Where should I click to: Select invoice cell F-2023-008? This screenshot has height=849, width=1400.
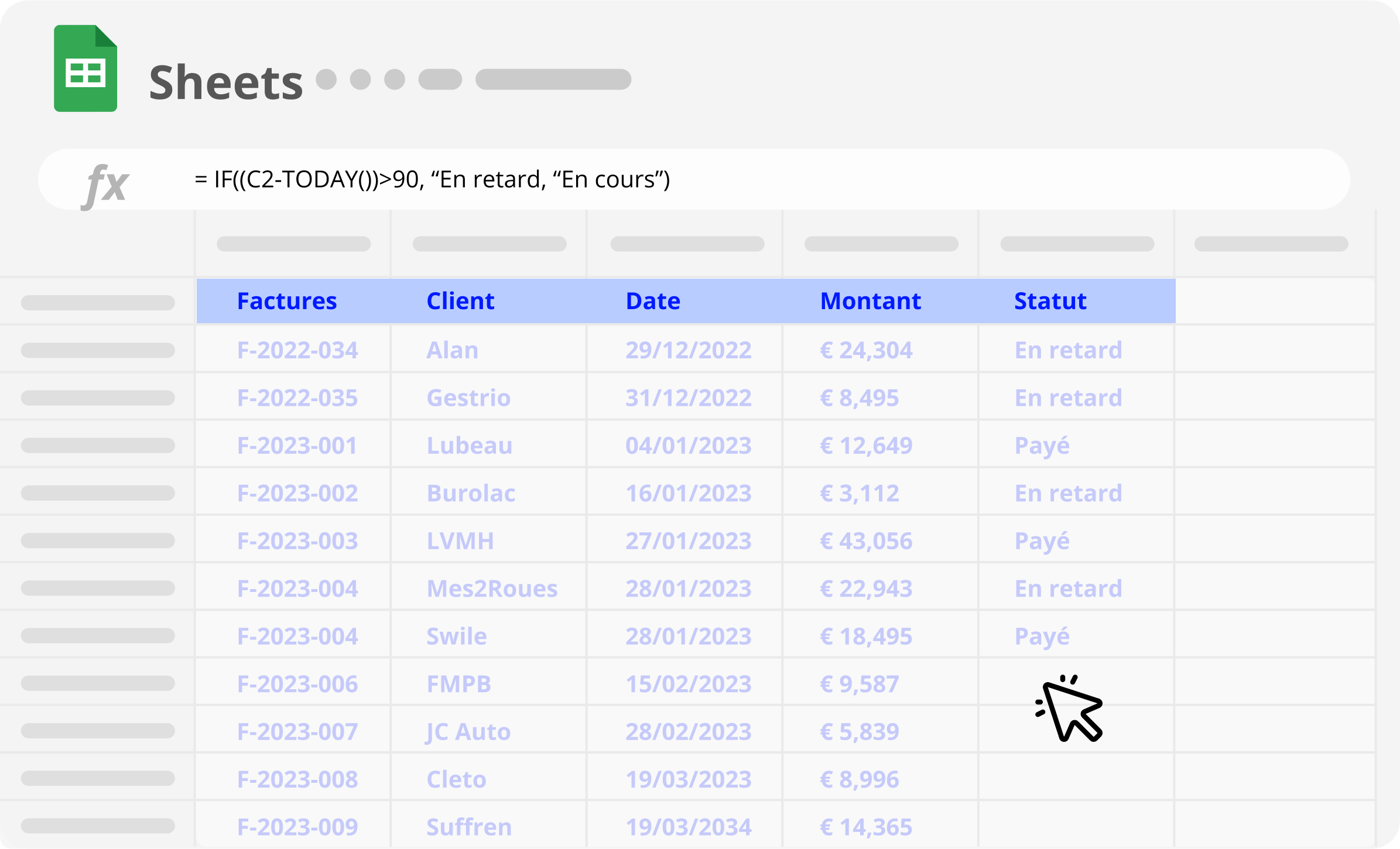(x=297, y=779)
